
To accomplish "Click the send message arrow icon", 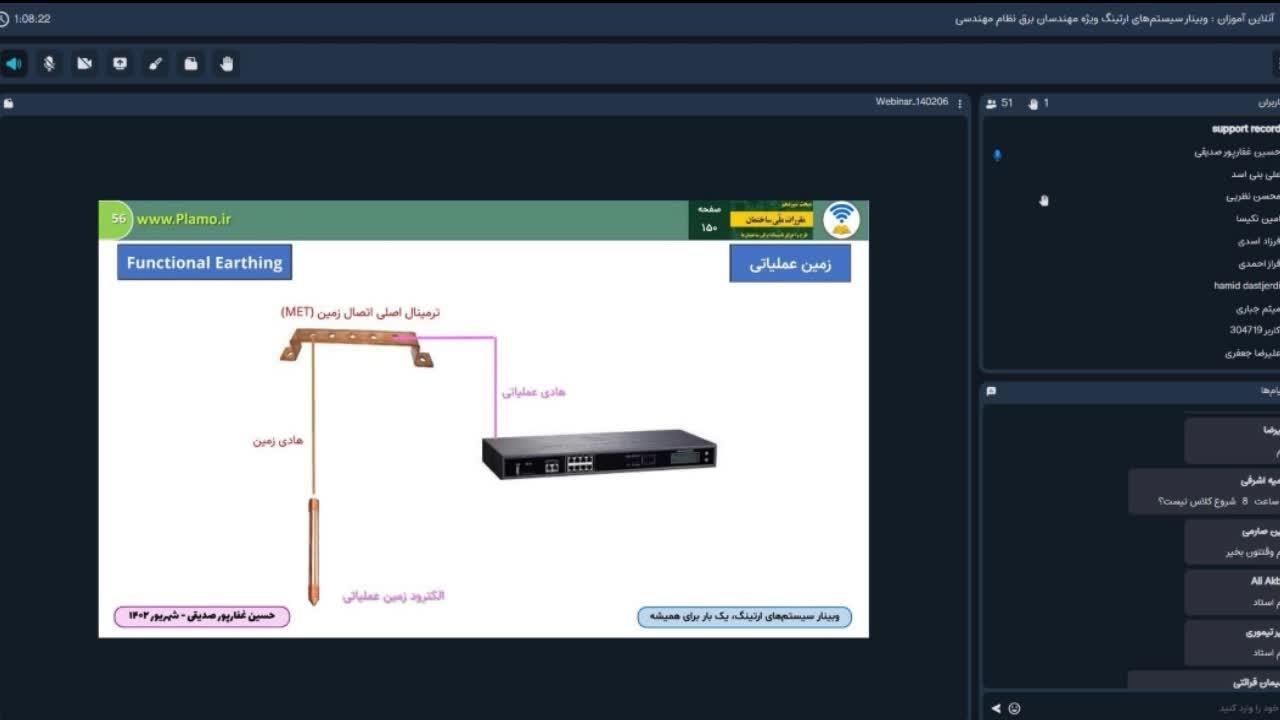I will [x=996, y=708].
